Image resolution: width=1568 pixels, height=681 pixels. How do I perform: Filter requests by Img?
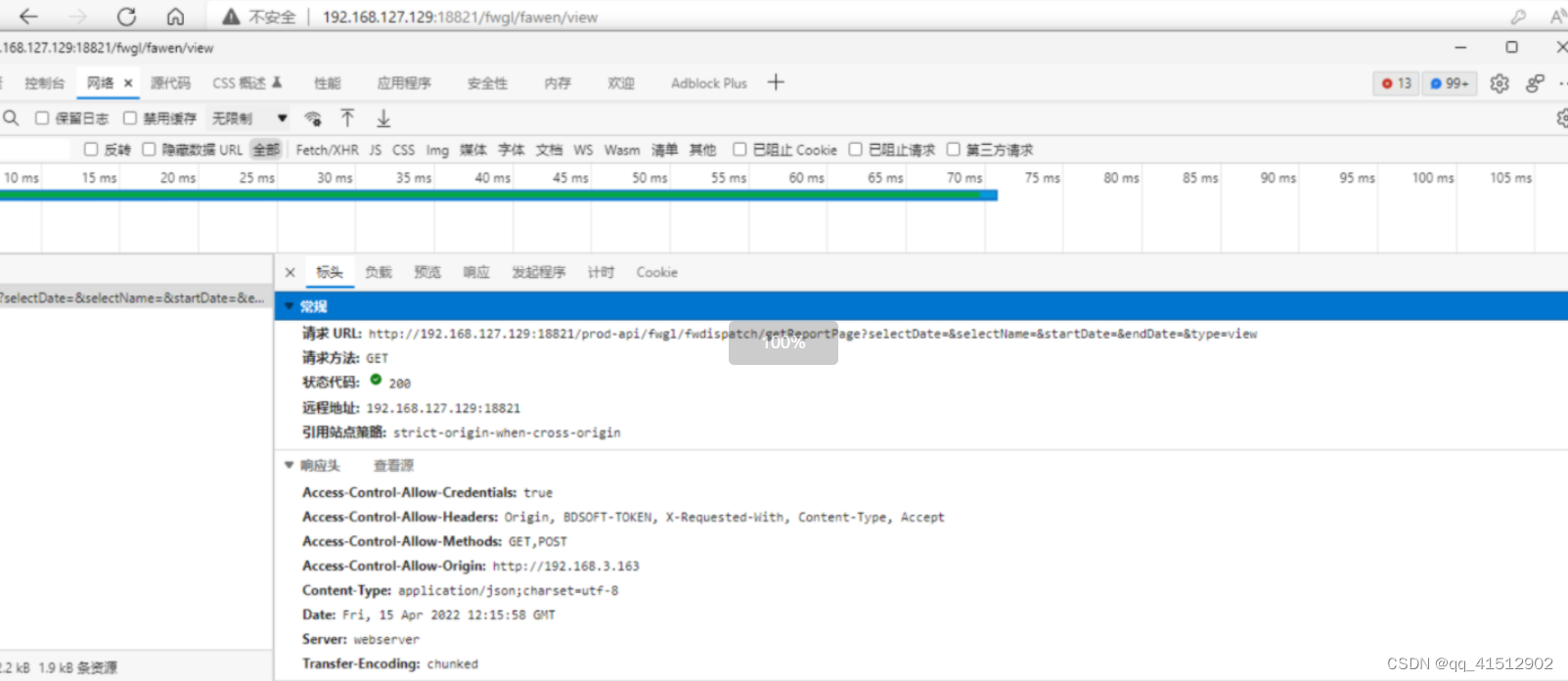[x=437, y=150]
